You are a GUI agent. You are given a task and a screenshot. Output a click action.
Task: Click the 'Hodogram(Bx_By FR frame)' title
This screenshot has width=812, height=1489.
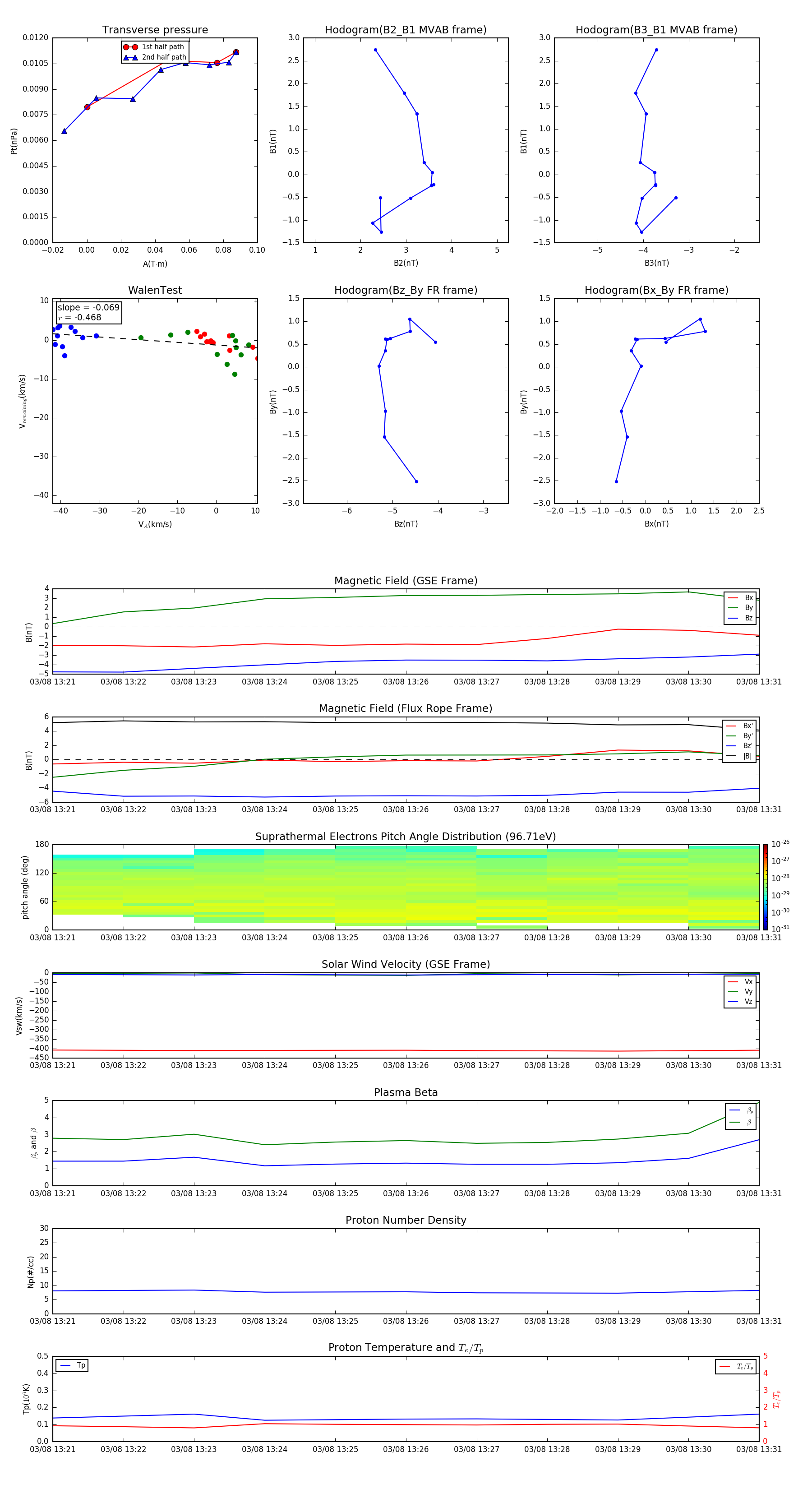(x=656, y=290)
